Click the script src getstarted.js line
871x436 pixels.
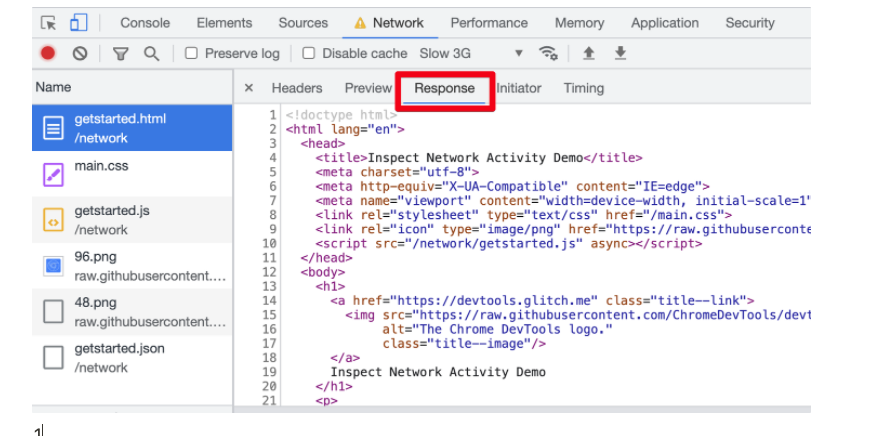click(509, 244)
